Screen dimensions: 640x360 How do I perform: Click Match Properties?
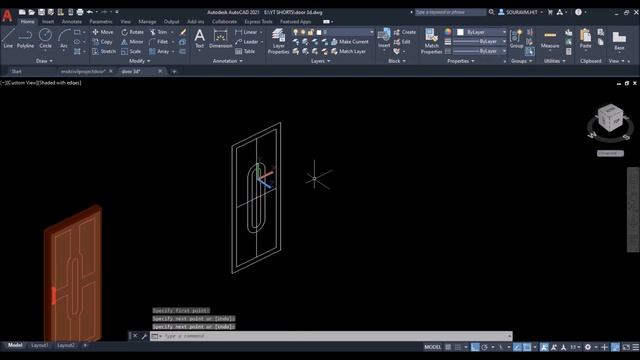pyautogui.click(x=431, y=41)
